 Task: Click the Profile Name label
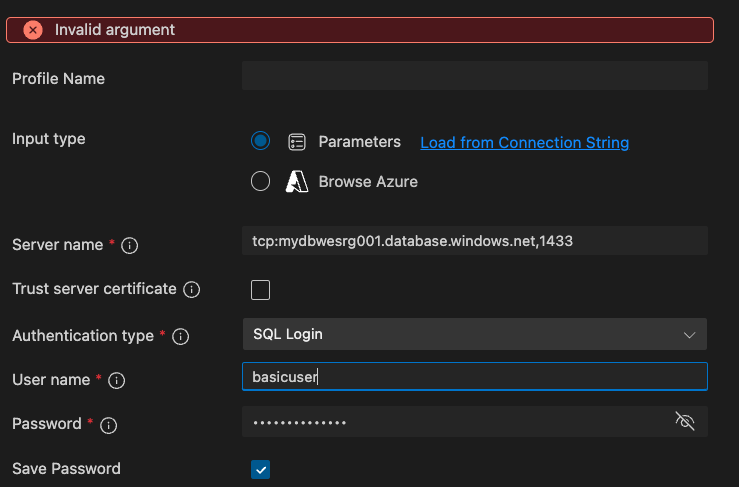click(x=58, y=79)
